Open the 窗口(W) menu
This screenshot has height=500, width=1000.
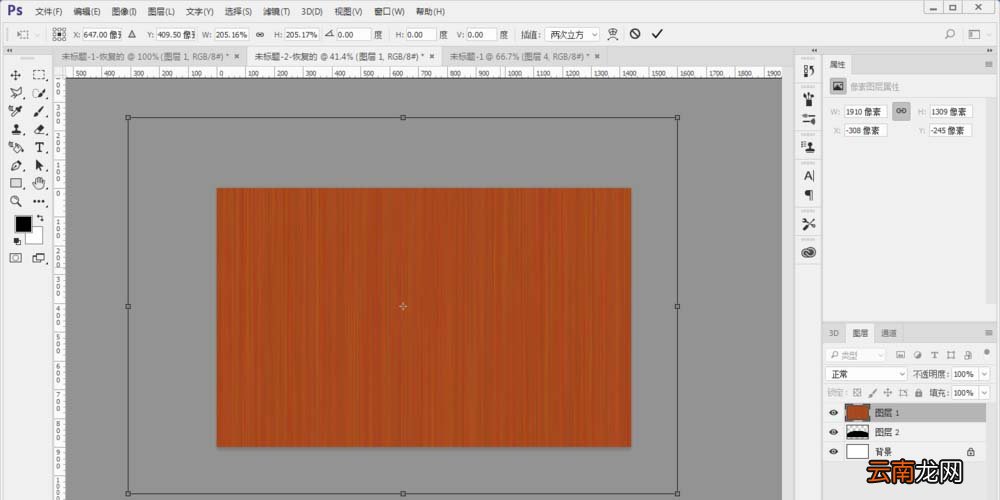[389, 11]
